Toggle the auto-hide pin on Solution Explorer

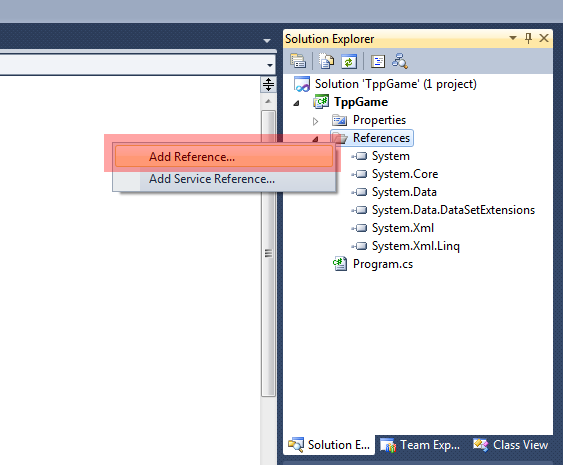(528, 38)
